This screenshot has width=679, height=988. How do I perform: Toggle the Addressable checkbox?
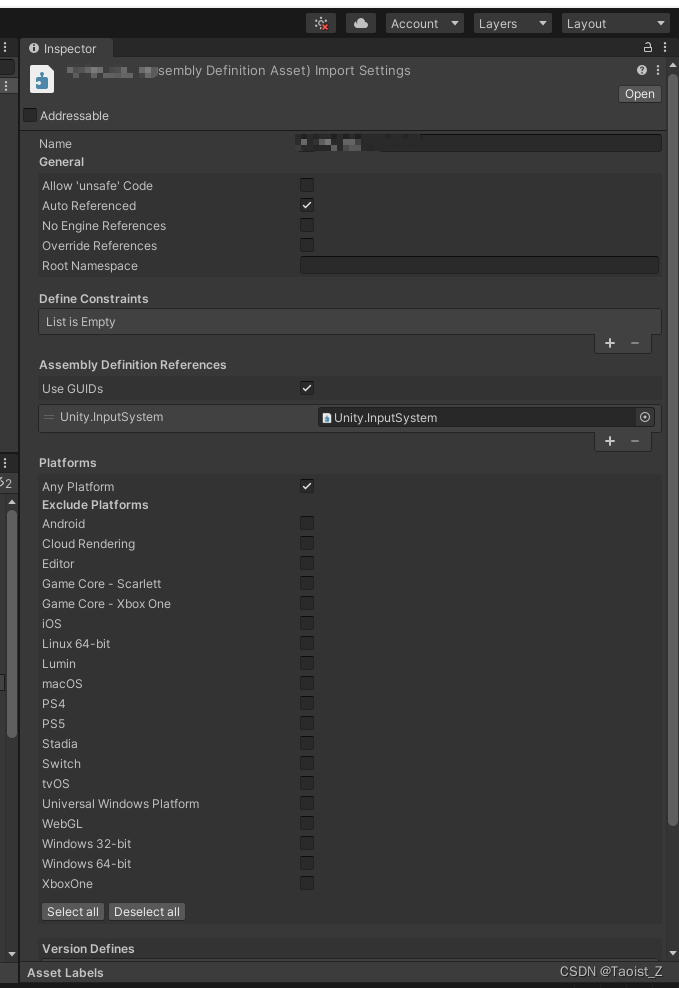tap(28, 115)
